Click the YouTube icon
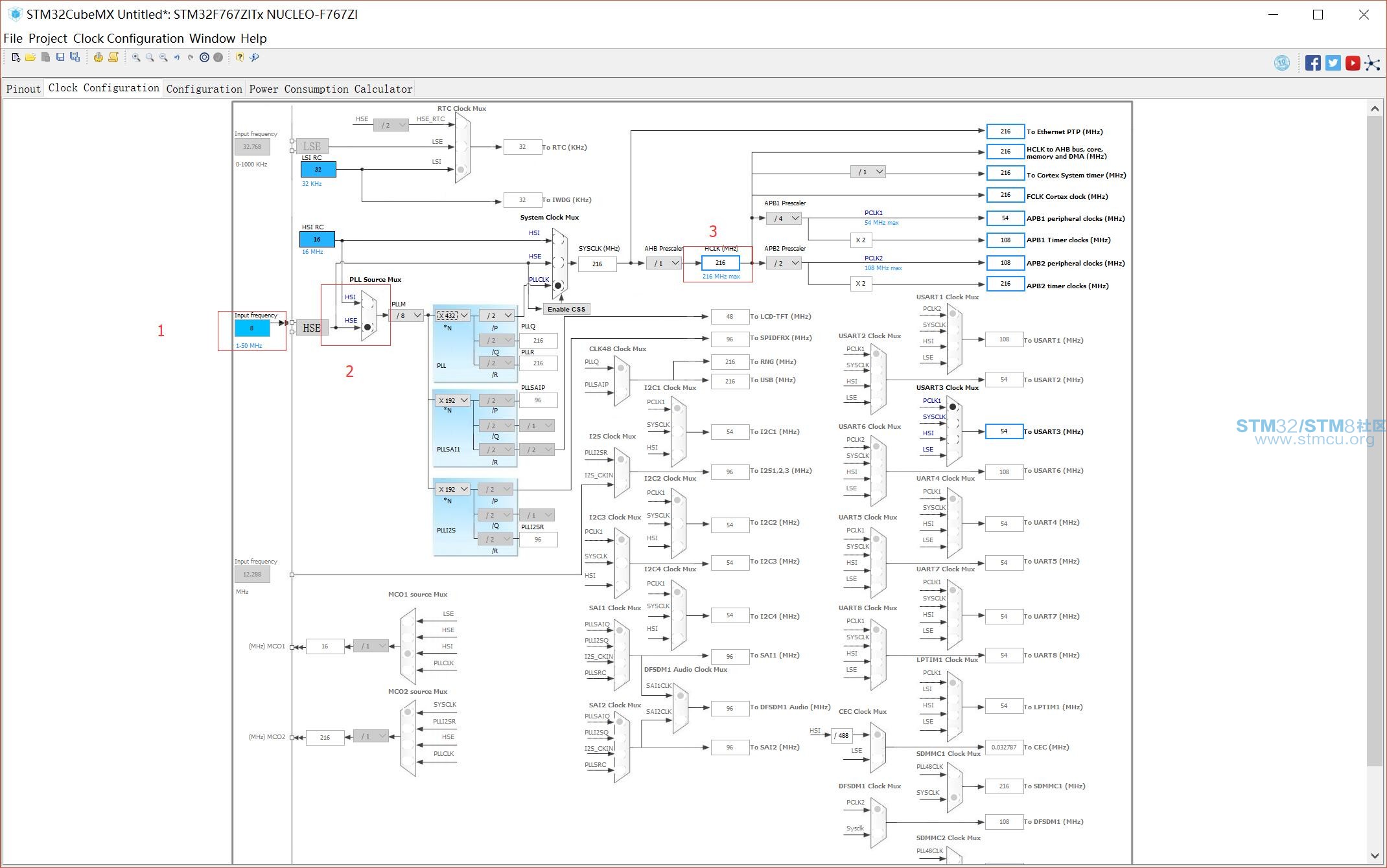The height and width of the screenshot is (868, 1387). pos(1353,63)
